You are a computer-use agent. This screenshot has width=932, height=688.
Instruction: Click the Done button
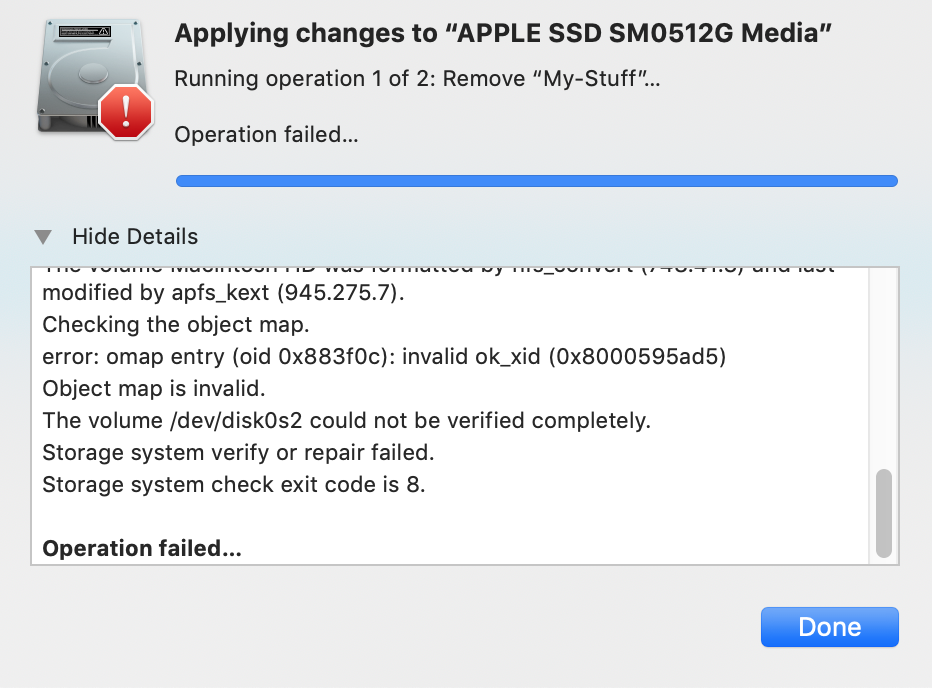pyautogui.click(x=829, y=627)
